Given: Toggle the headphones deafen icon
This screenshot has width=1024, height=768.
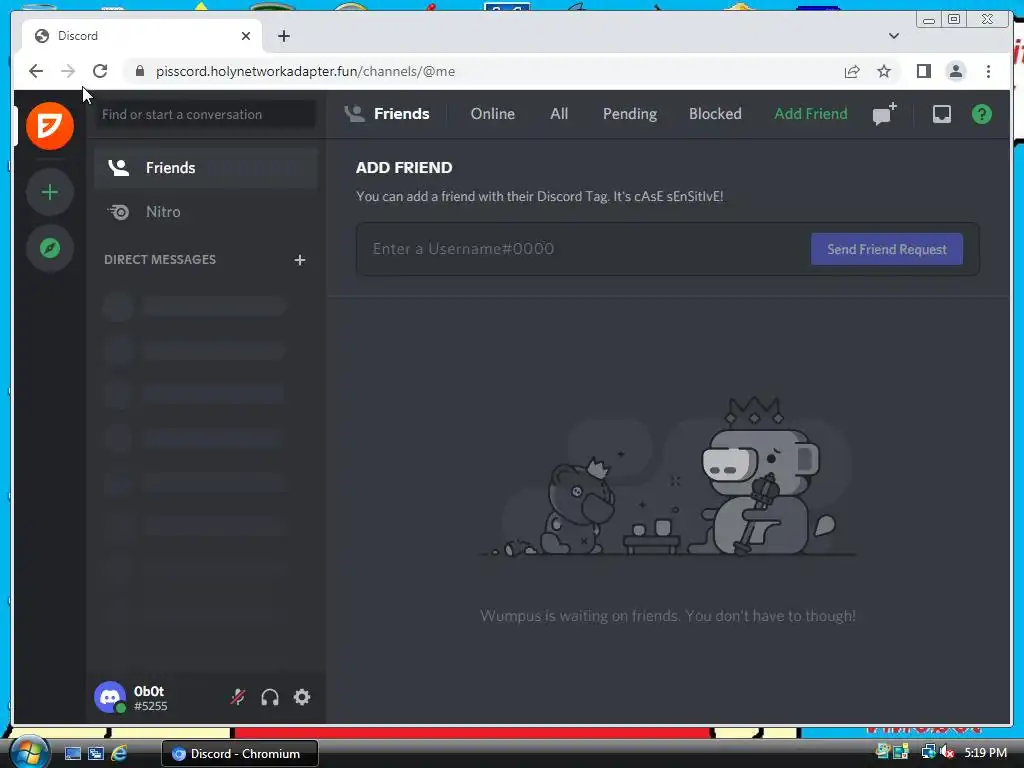Looking at the screenshot, I should (270, 697).
